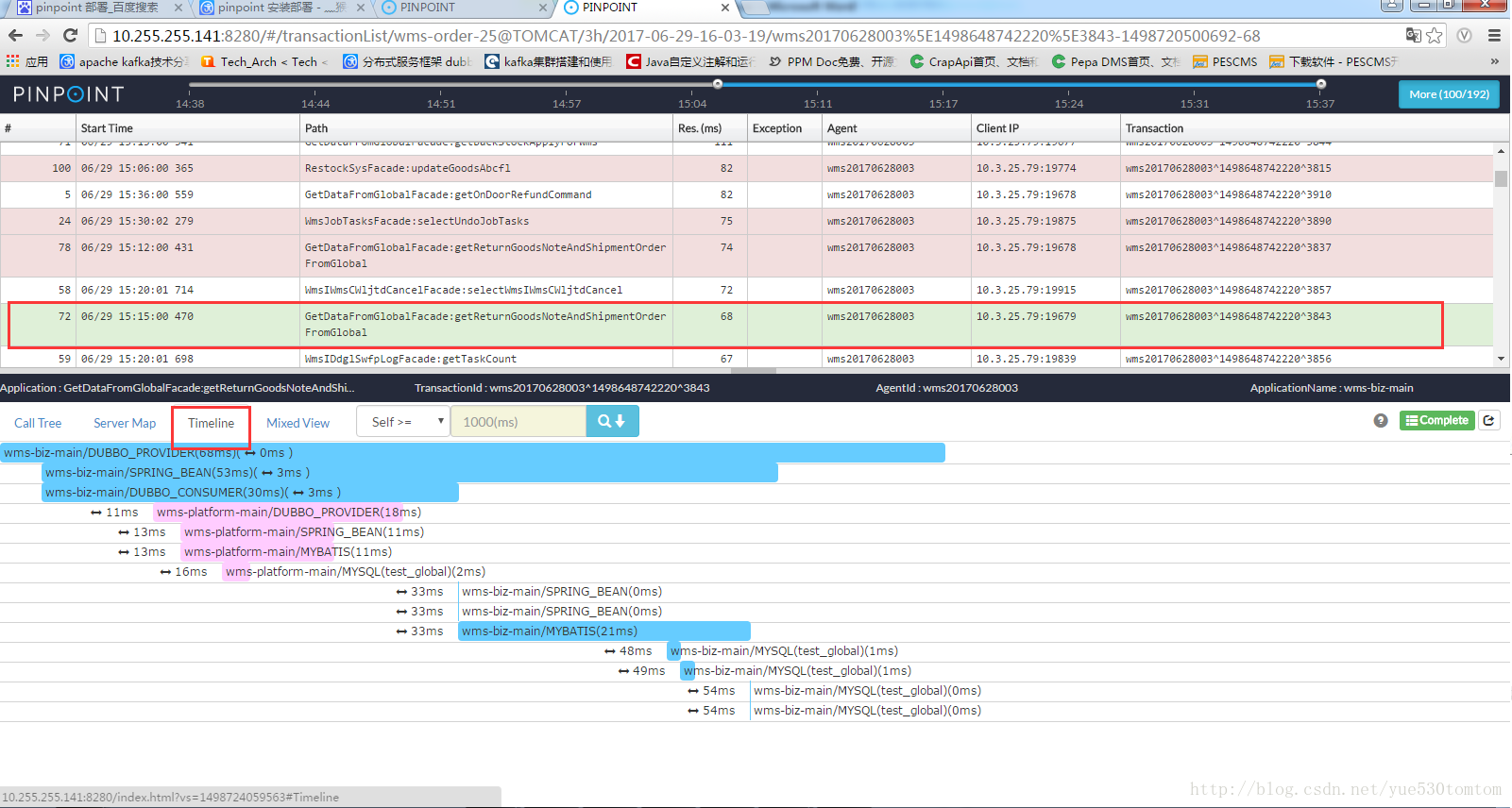Click the table scrollbar up arrow
The height and width of the screenshot is (808, 1512).
click(x=1501, y=151)
